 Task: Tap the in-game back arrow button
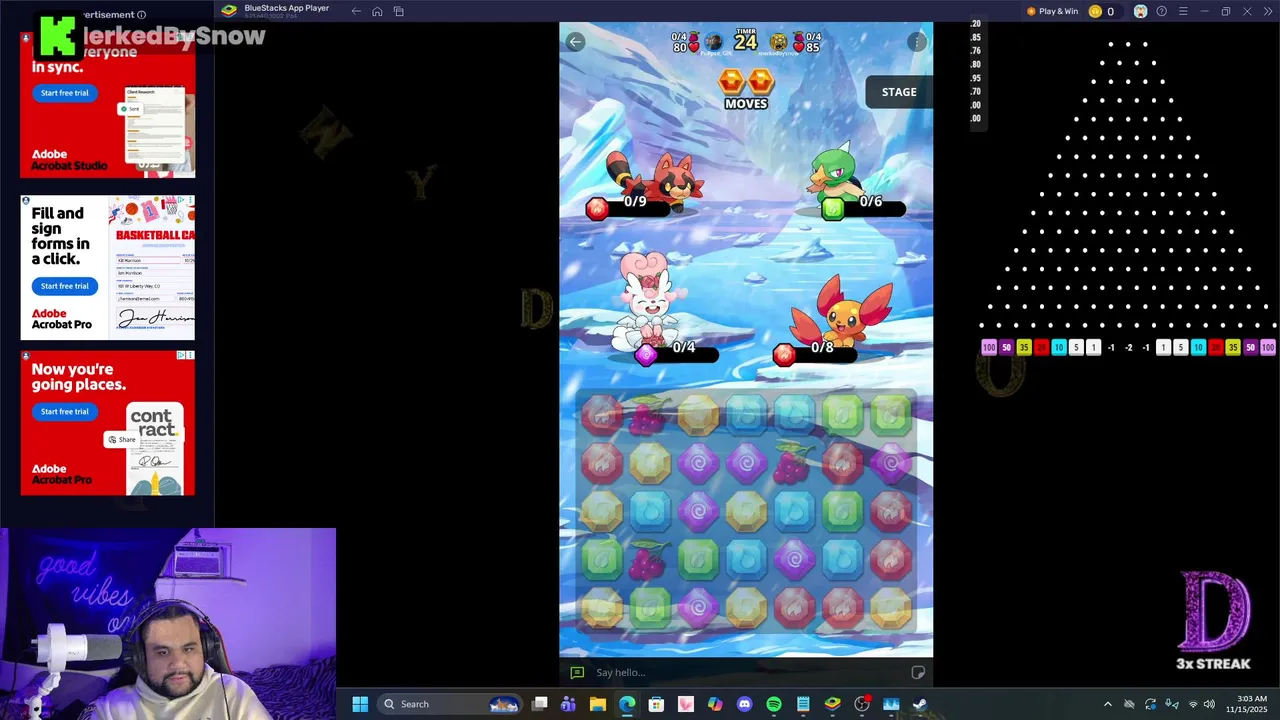coord(575,41)
